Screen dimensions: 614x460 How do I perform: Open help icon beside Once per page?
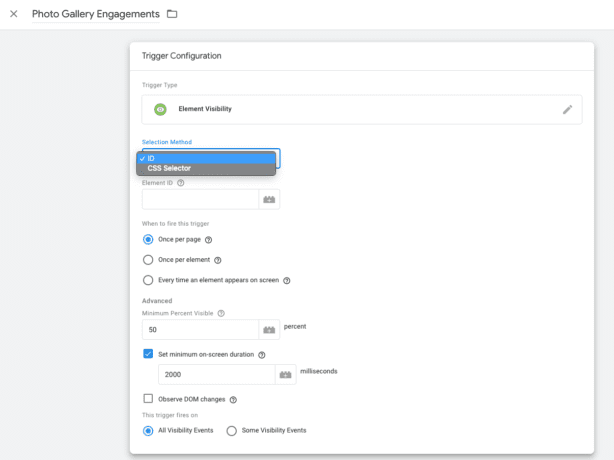(x=209, y=240)
